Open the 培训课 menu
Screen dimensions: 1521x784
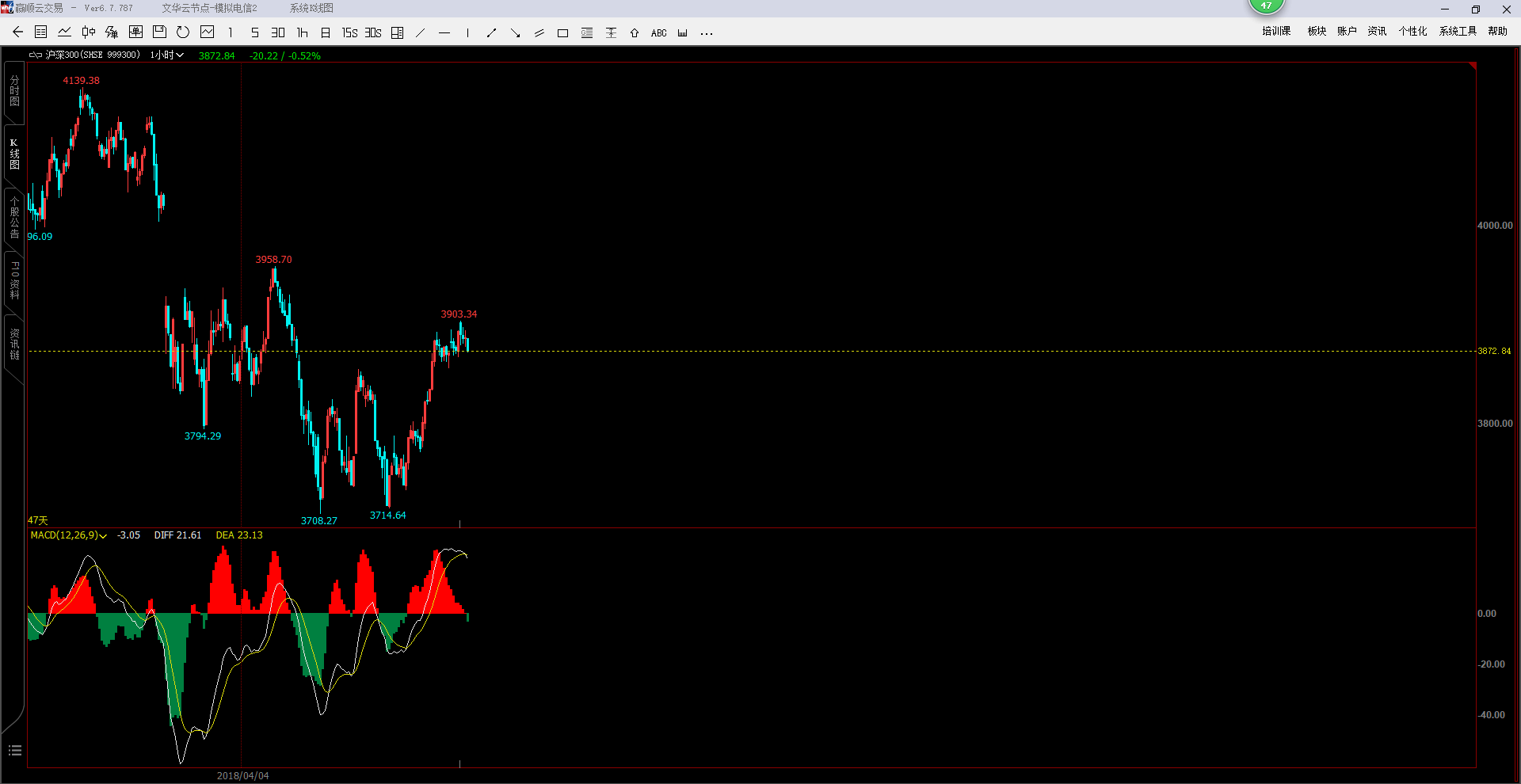[1276, 31]
